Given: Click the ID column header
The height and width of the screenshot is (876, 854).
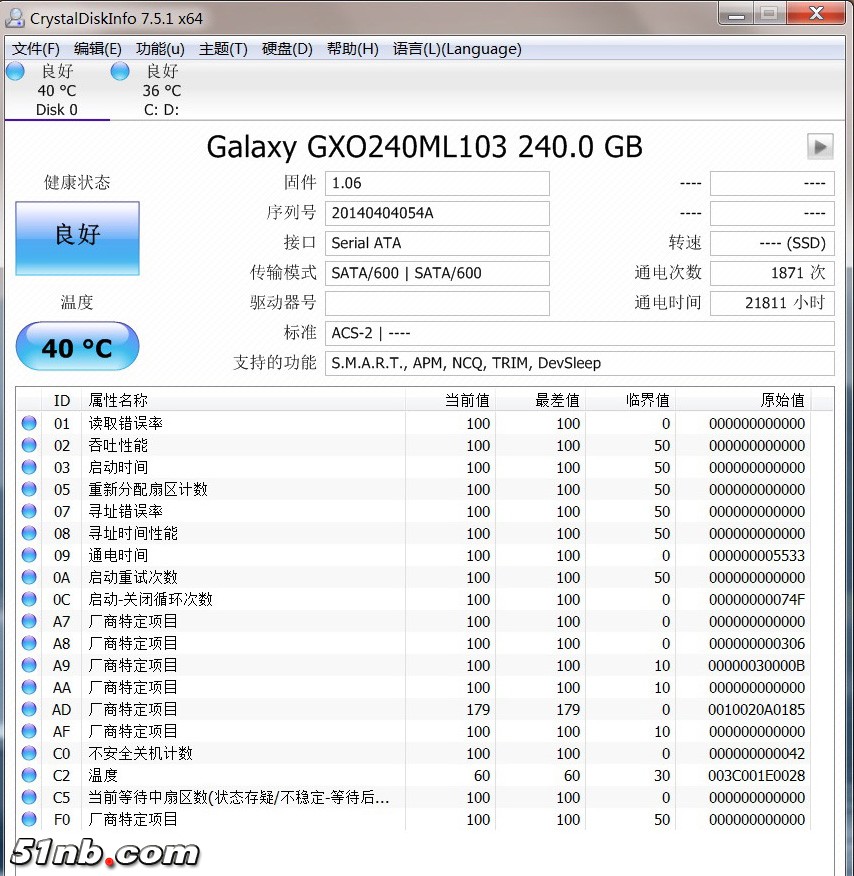Looking at the screenshot, I should coord(62,400).
